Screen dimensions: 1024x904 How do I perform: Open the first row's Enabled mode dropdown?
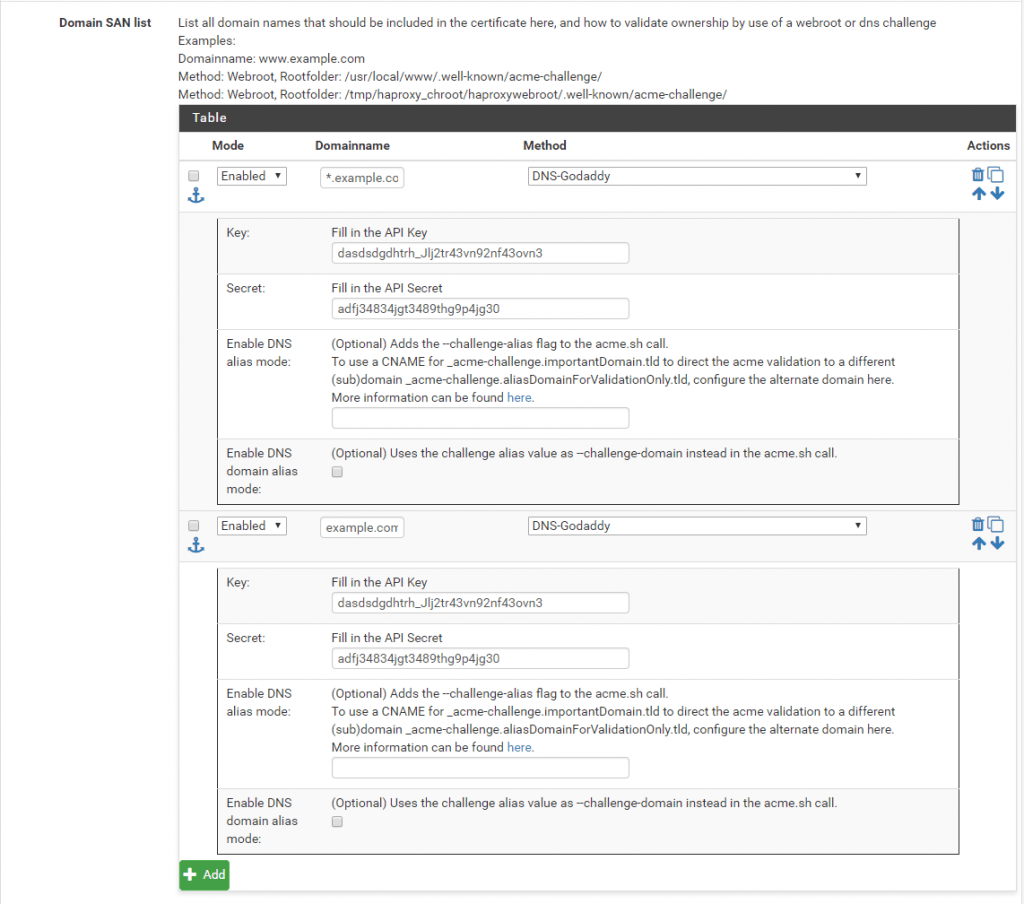tap(252, 176)
